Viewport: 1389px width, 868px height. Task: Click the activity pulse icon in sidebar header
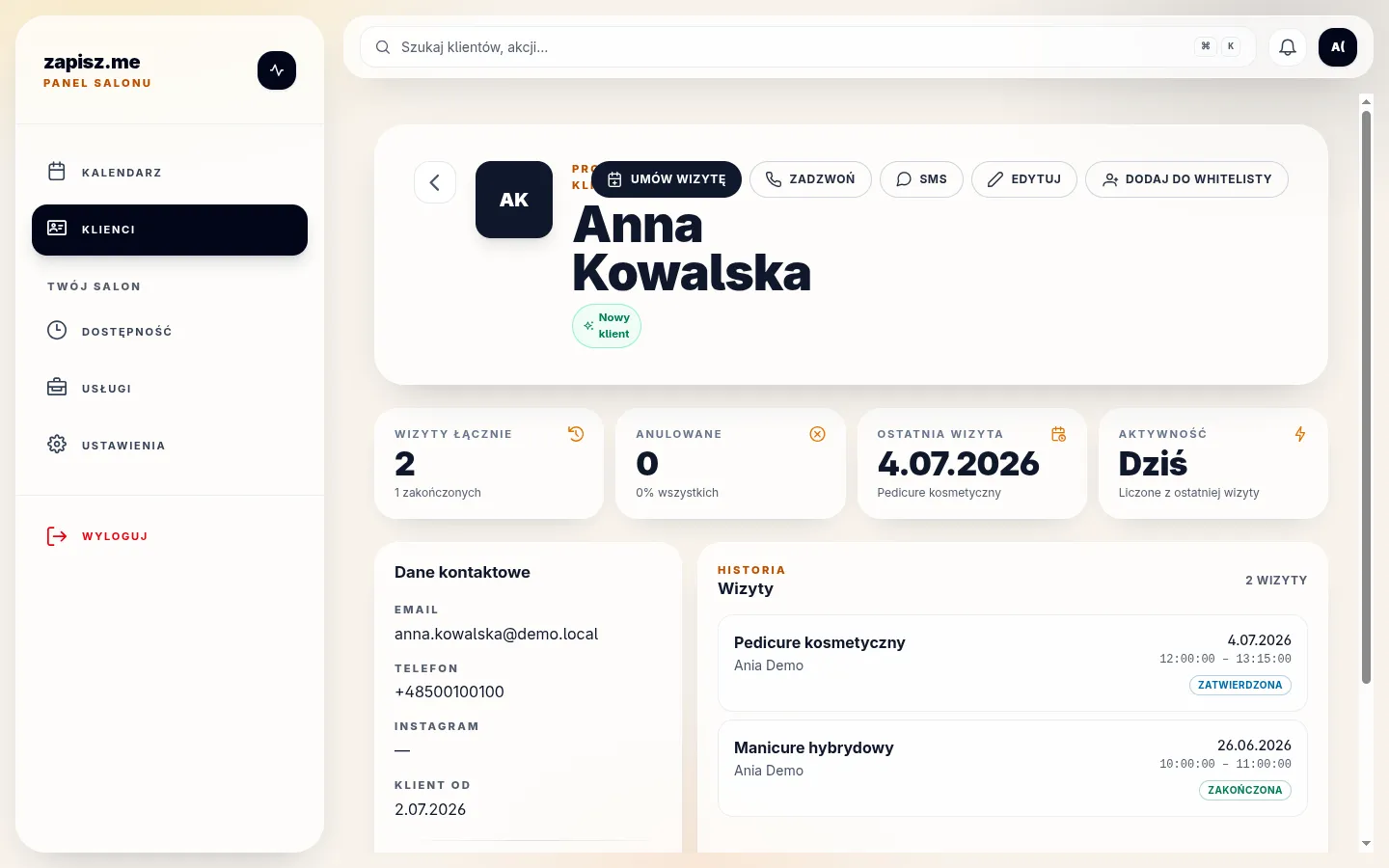coord(277,70)
